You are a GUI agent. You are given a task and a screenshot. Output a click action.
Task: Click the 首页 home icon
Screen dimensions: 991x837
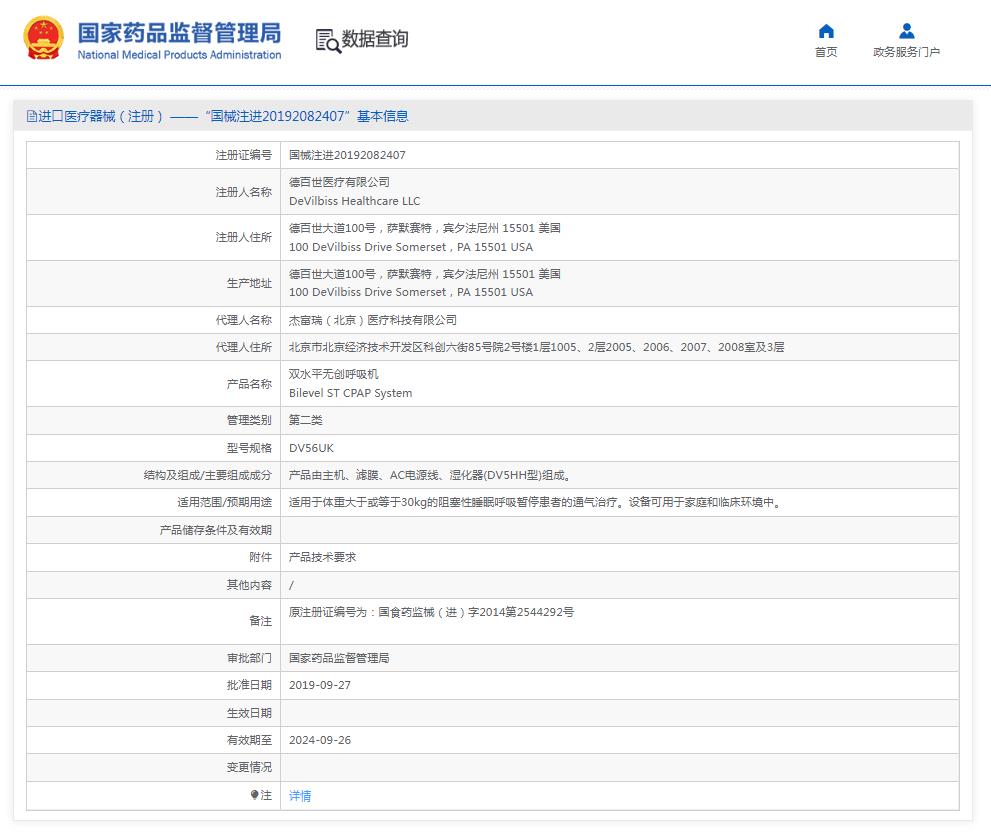826,31
